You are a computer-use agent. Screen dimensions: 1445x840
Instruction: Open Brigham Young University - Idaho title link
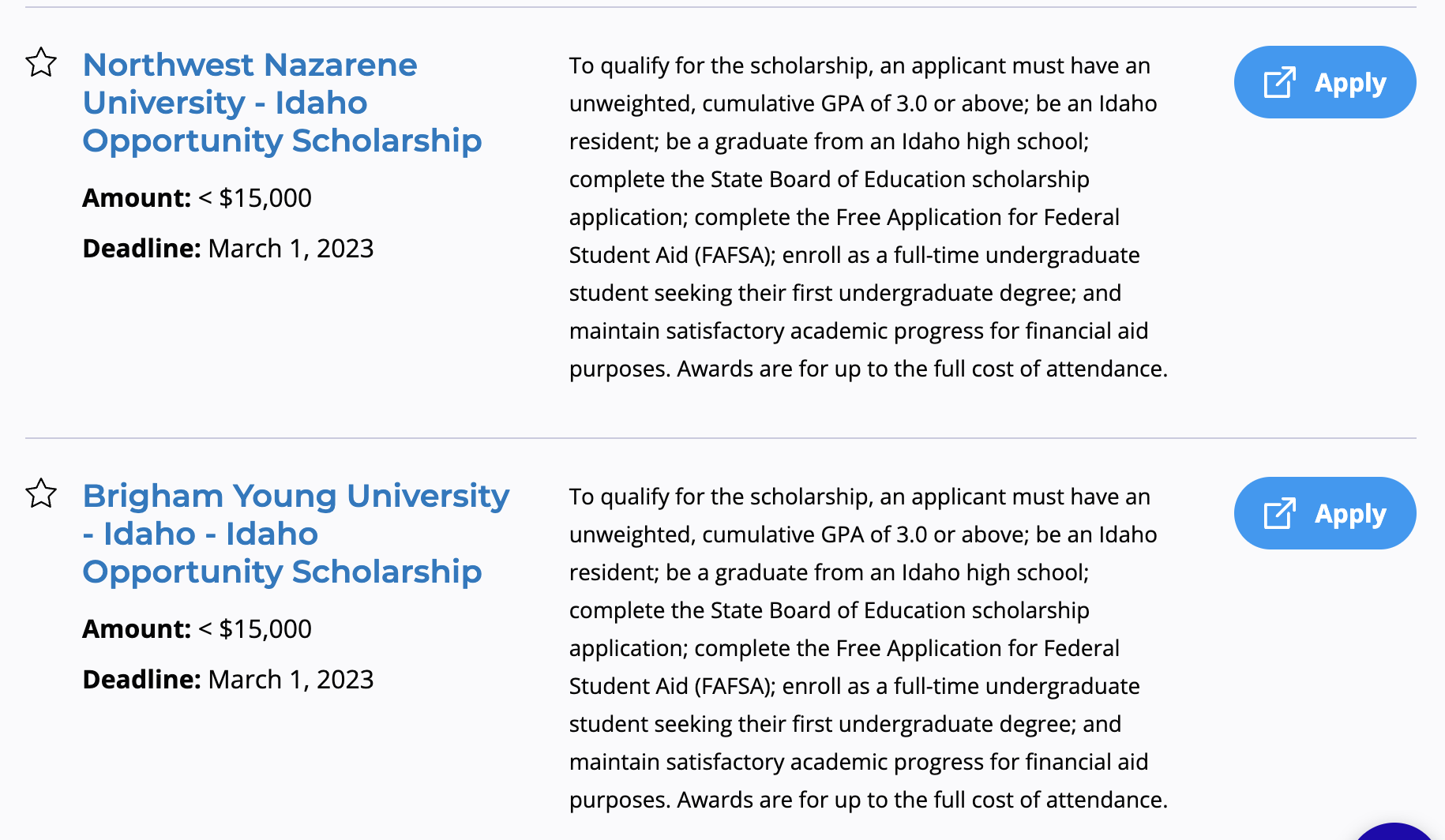(295, 534)
